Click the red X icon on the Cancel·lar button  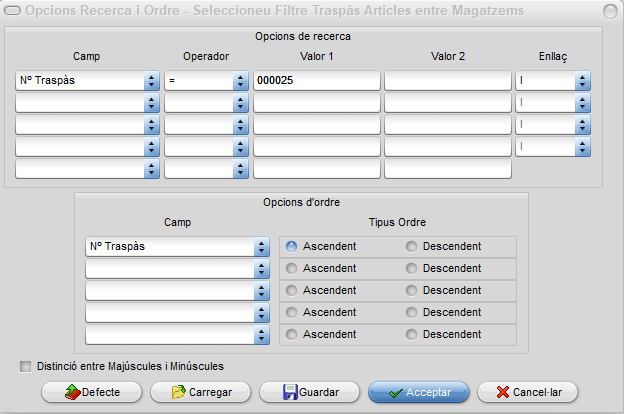tap(503, 392)
